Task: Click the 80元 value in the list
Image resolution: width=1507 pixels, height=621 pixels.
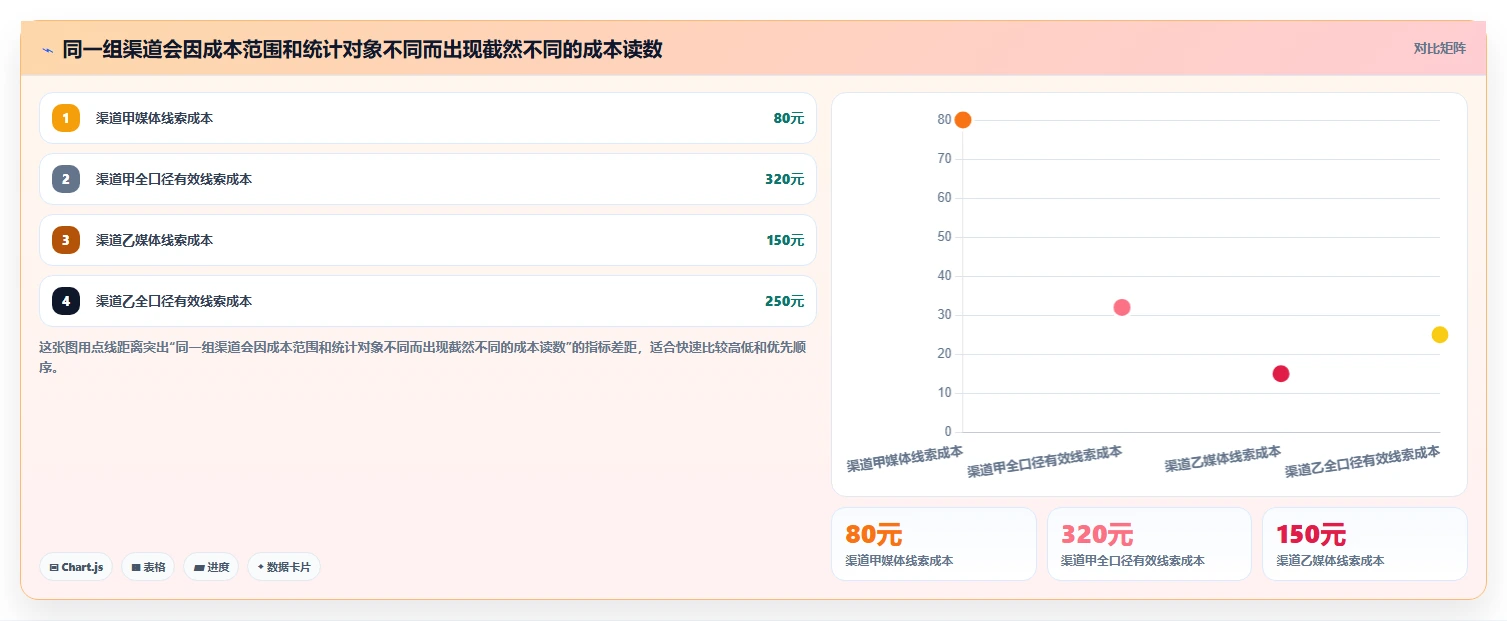Action: tap(788, 118)
